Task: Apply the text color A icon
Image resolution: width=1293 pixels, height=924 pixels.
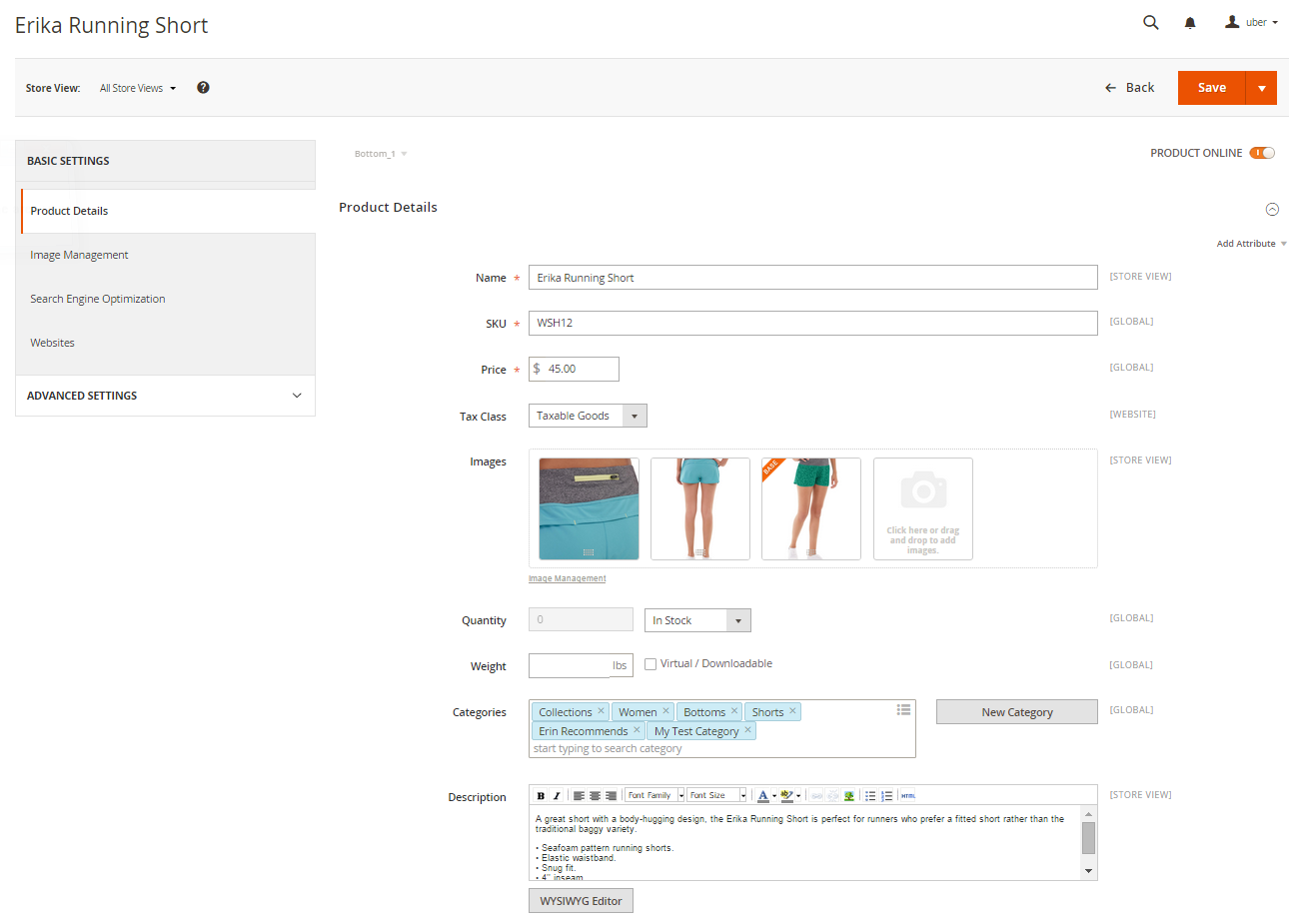Action: coord(763,795)
